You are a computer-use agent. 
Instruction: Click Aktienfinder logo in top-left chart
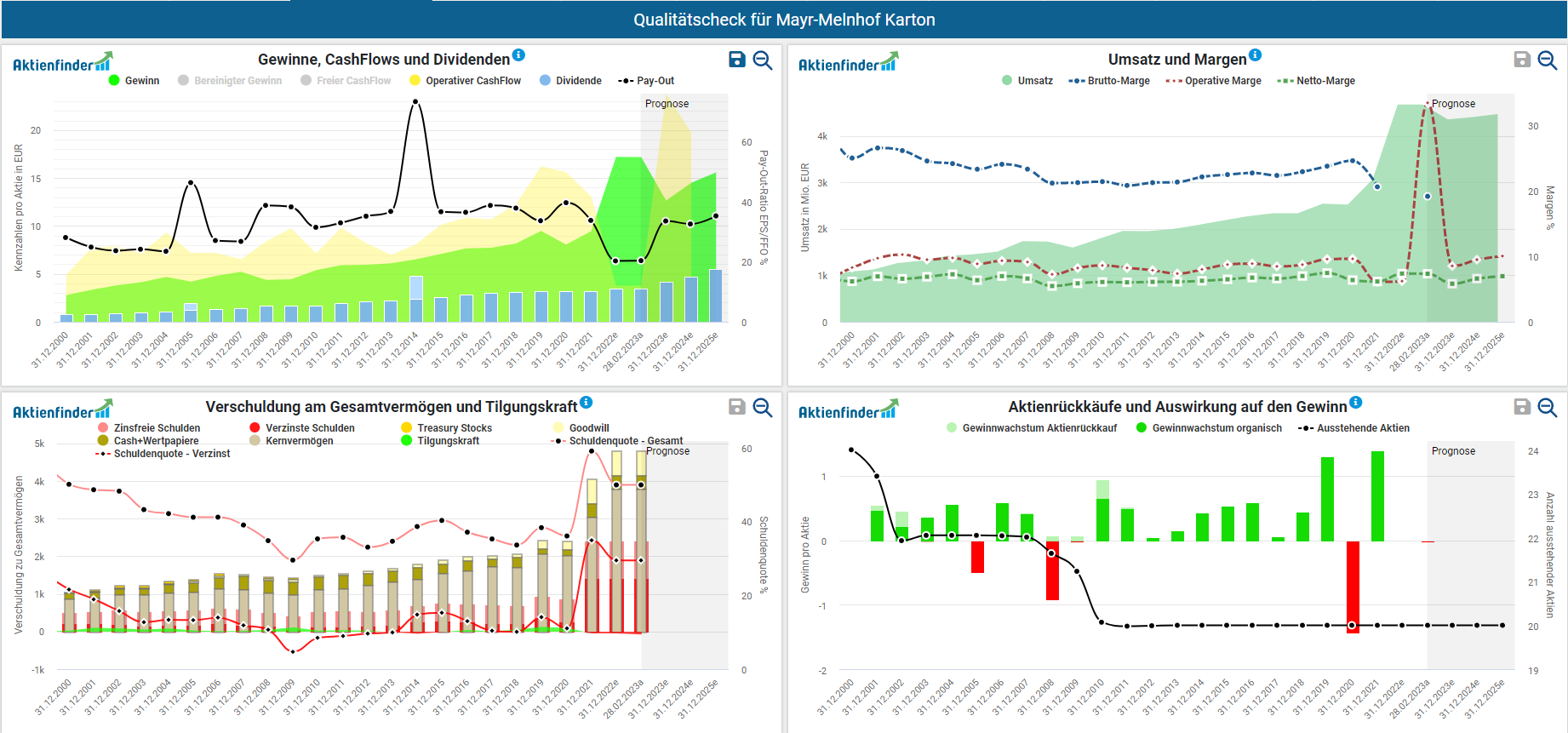pyautogui.click(x=62, y=63)
